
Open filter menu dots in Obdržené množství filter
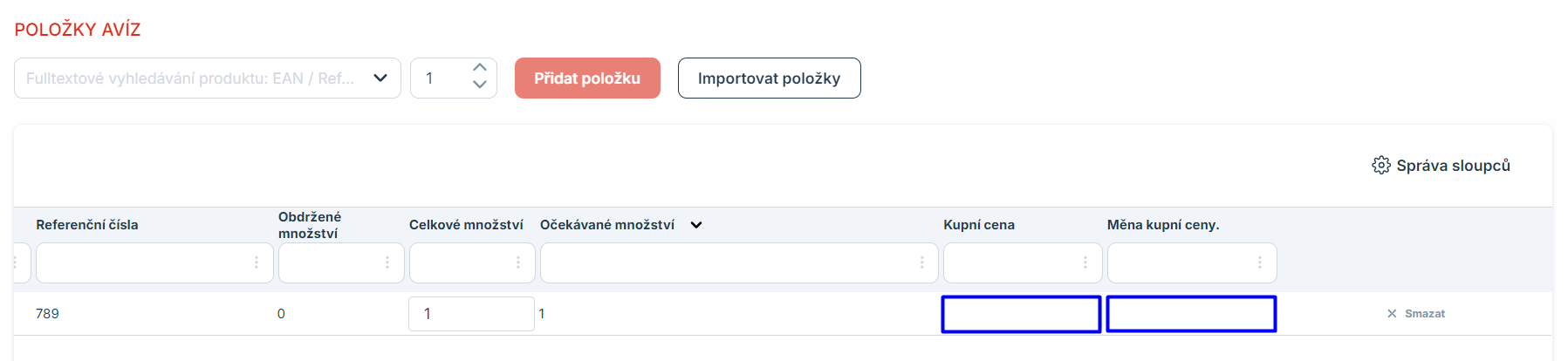pos(387,262)
